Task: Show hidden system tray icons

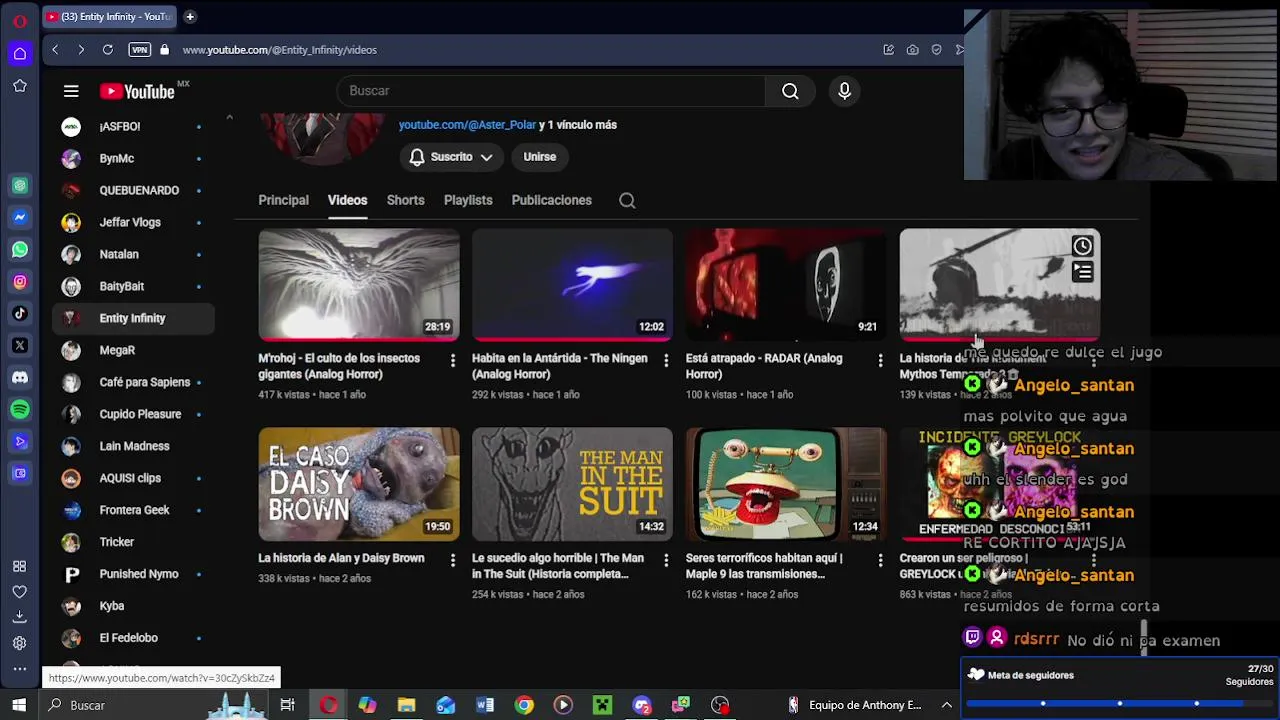Action: pyautogui.click(x=946, y=705)
